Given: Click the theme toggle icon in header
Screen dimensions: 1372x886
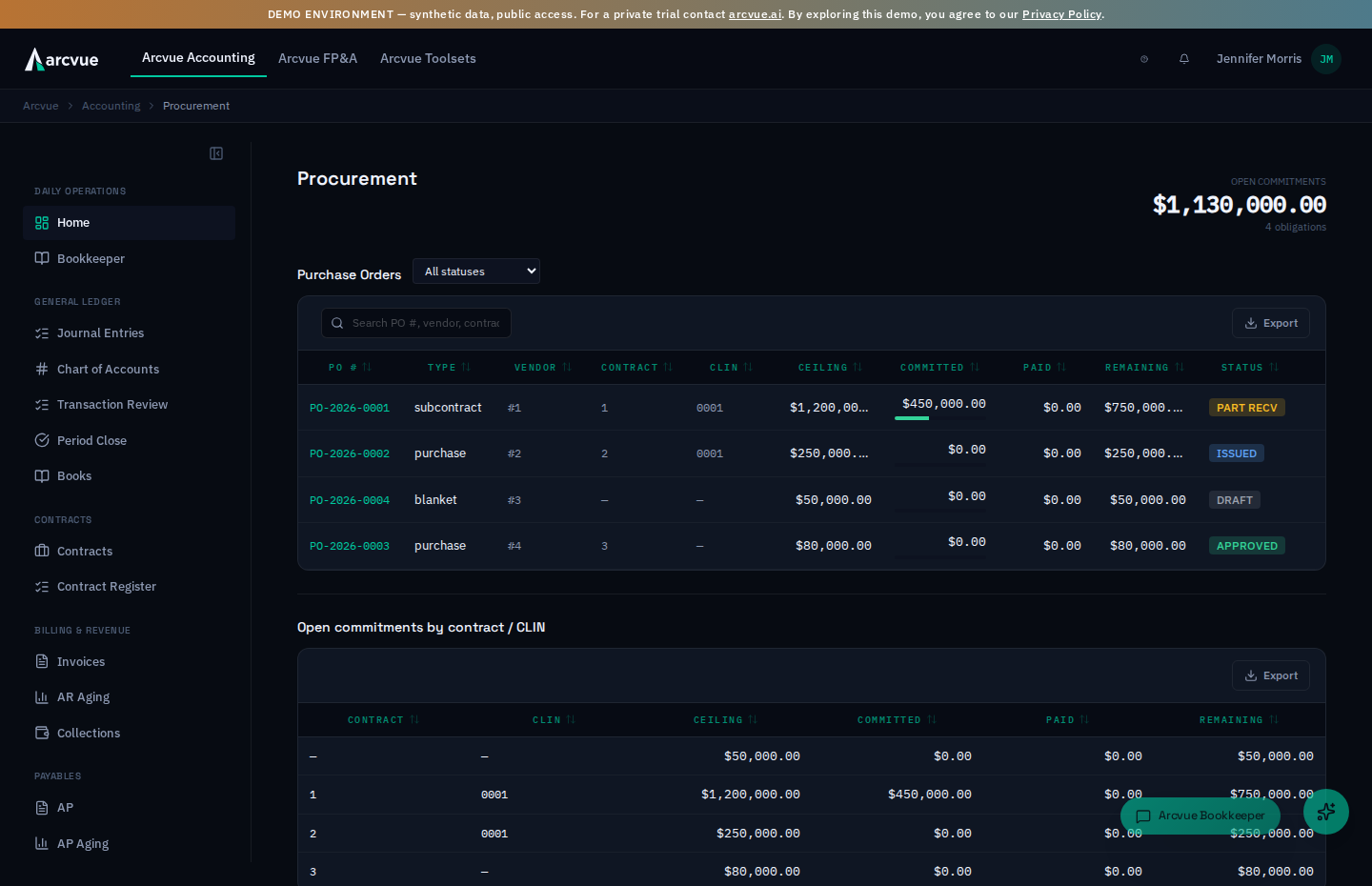Looking at the screenshot, I should [1144, 59].
